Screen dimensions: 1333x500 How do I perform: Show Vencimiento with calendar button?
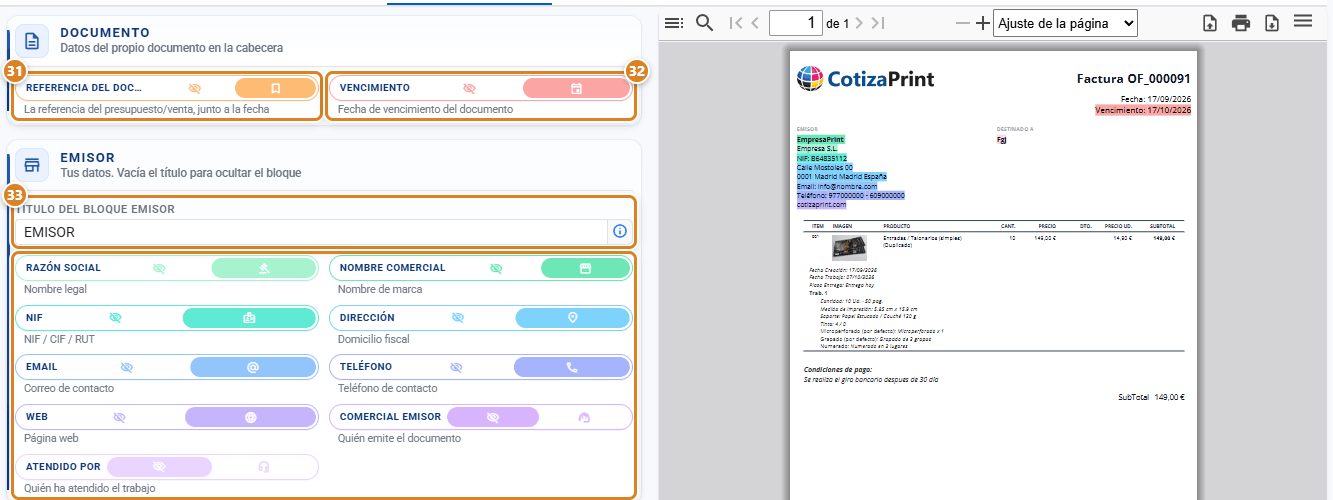point(576,88)
